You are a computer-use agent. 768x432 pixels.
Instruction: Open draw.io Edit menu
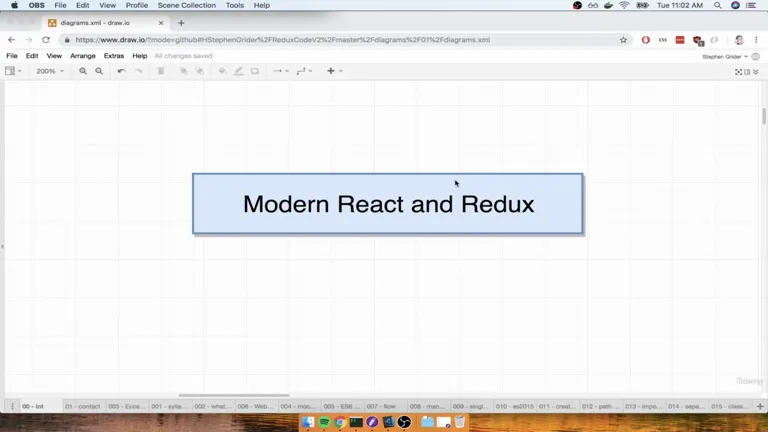(32, 56)
